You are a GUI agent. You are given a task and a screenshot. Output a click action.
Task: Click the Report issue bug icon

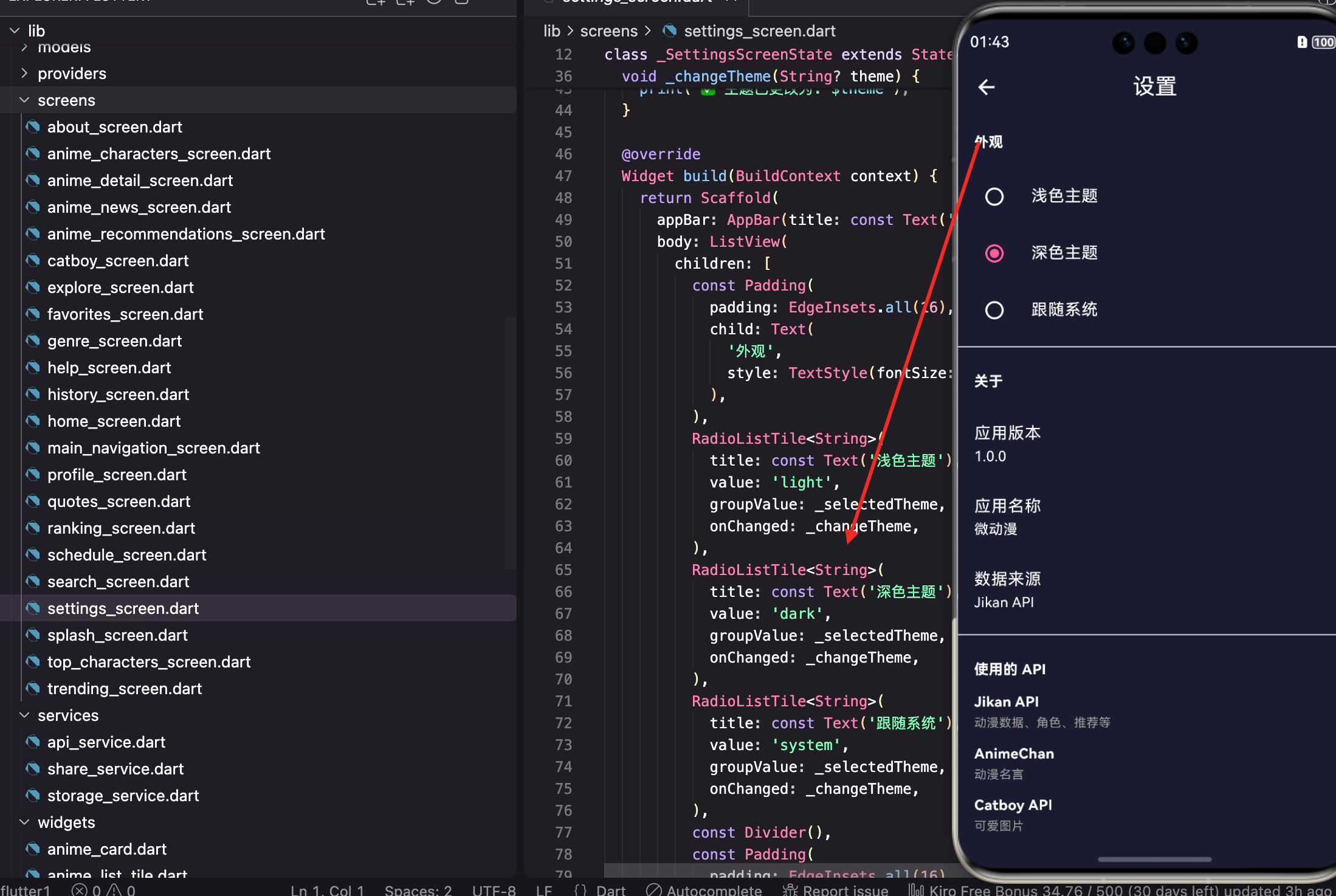790,890
